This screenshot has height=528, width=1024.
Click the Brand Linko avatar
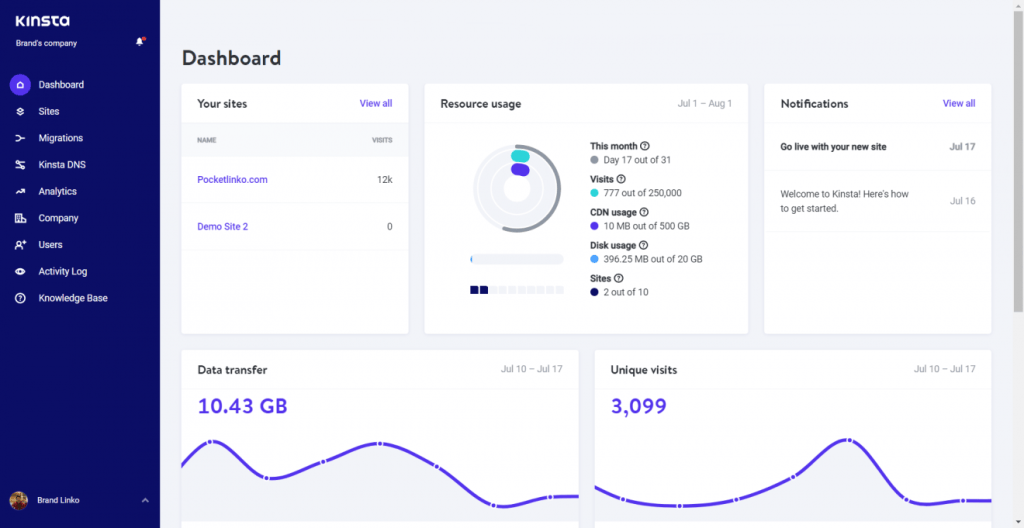pyautogui.click(x=19, y=501)
